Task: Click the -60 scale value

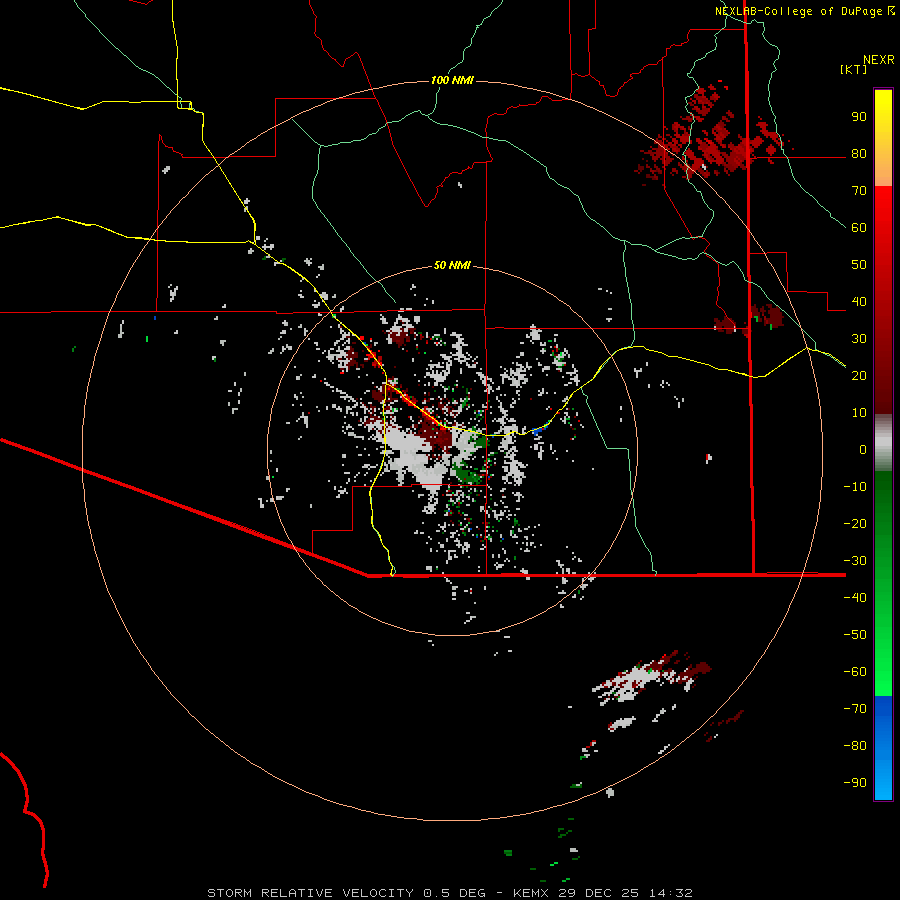Action: (855, 672)
